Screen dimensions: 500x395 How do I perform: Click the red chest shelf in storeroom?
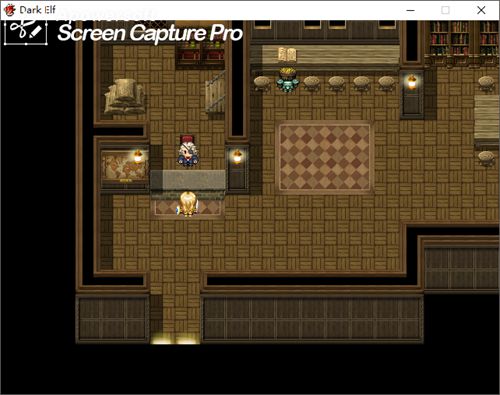(200, 54)
